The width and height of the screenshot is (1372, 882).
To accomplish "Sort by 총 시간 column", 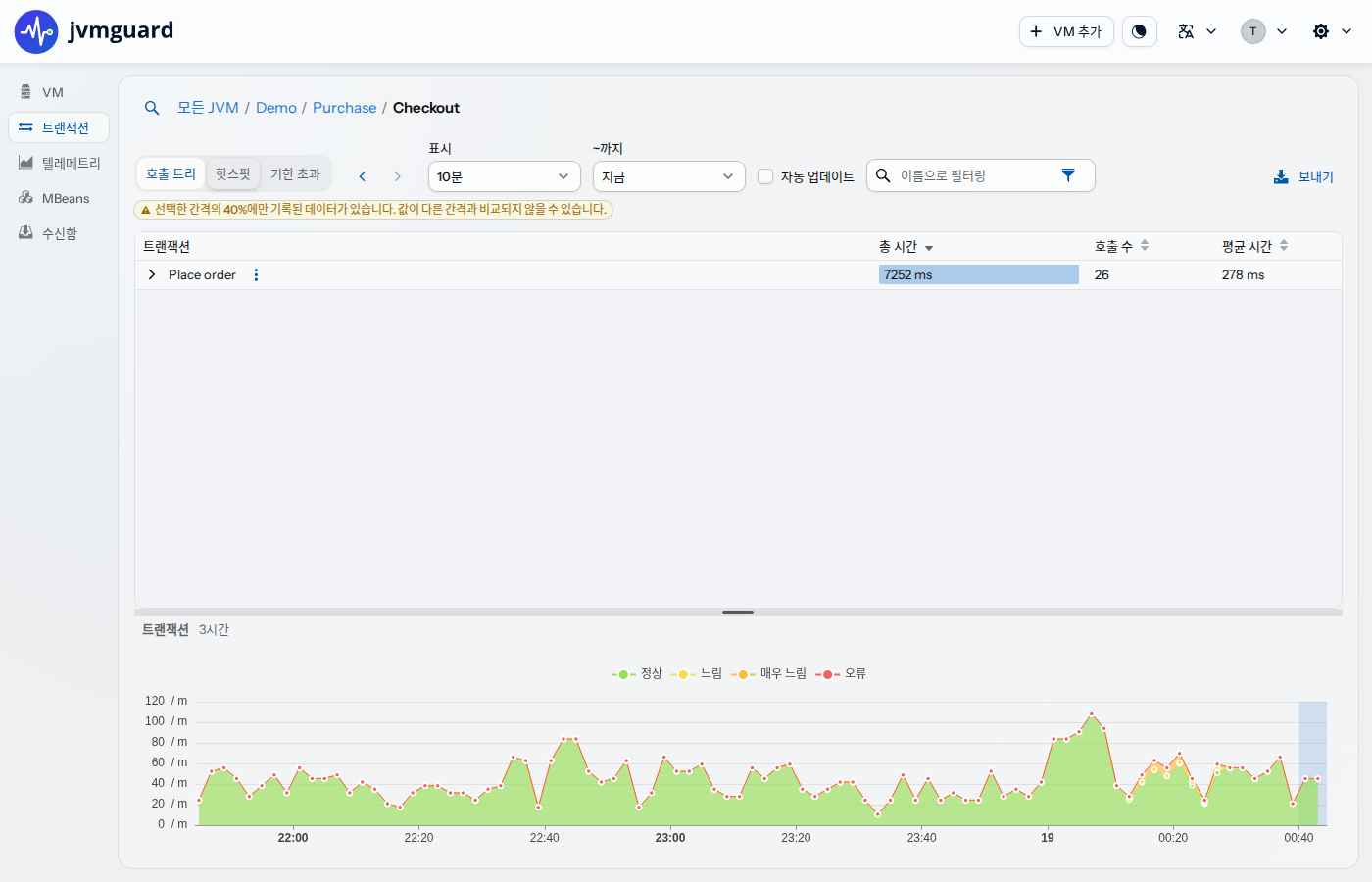I will (906, 247).
